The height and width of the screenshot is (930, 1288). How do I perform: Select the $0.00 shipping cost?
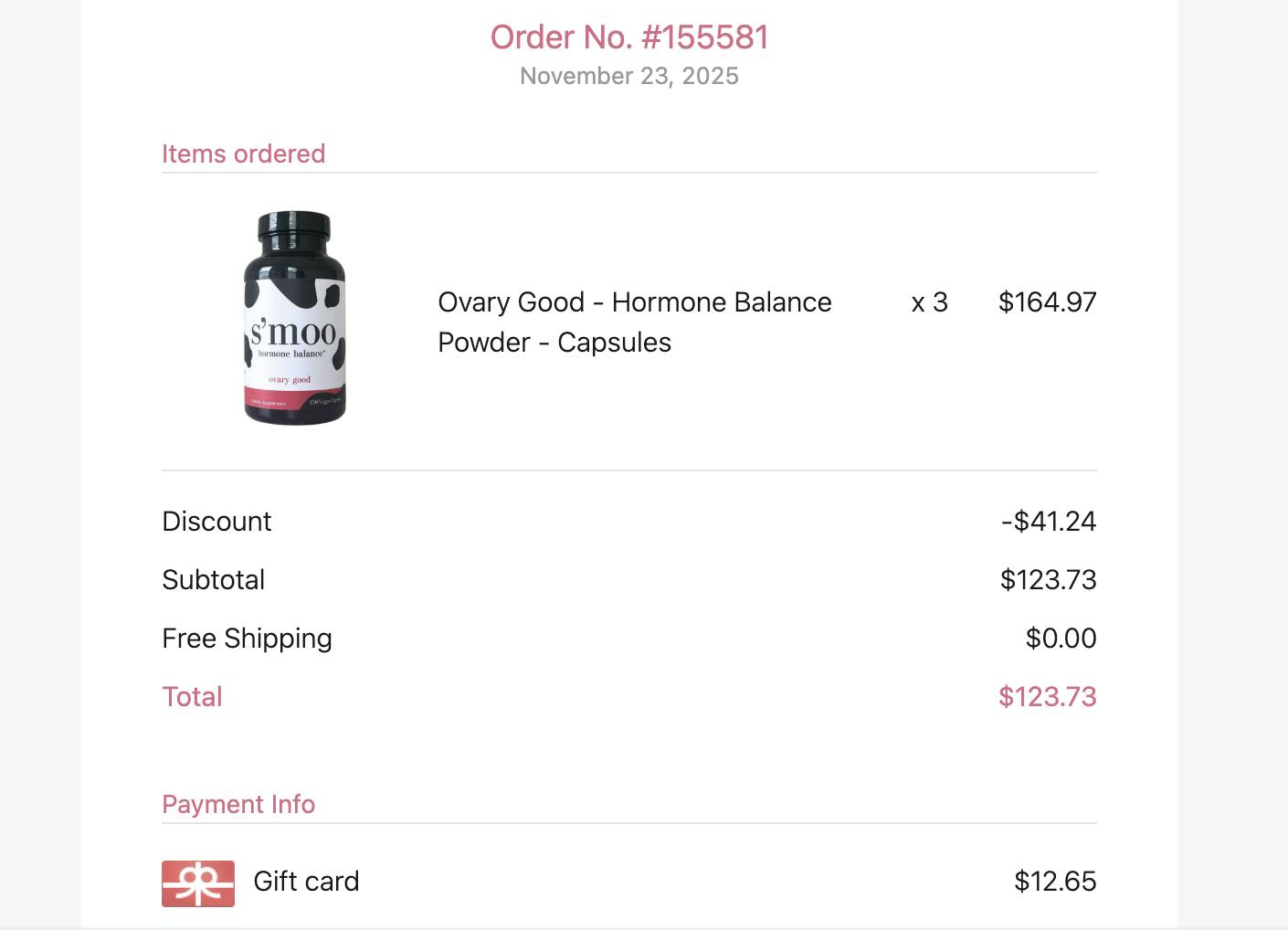coord(1061,639)
